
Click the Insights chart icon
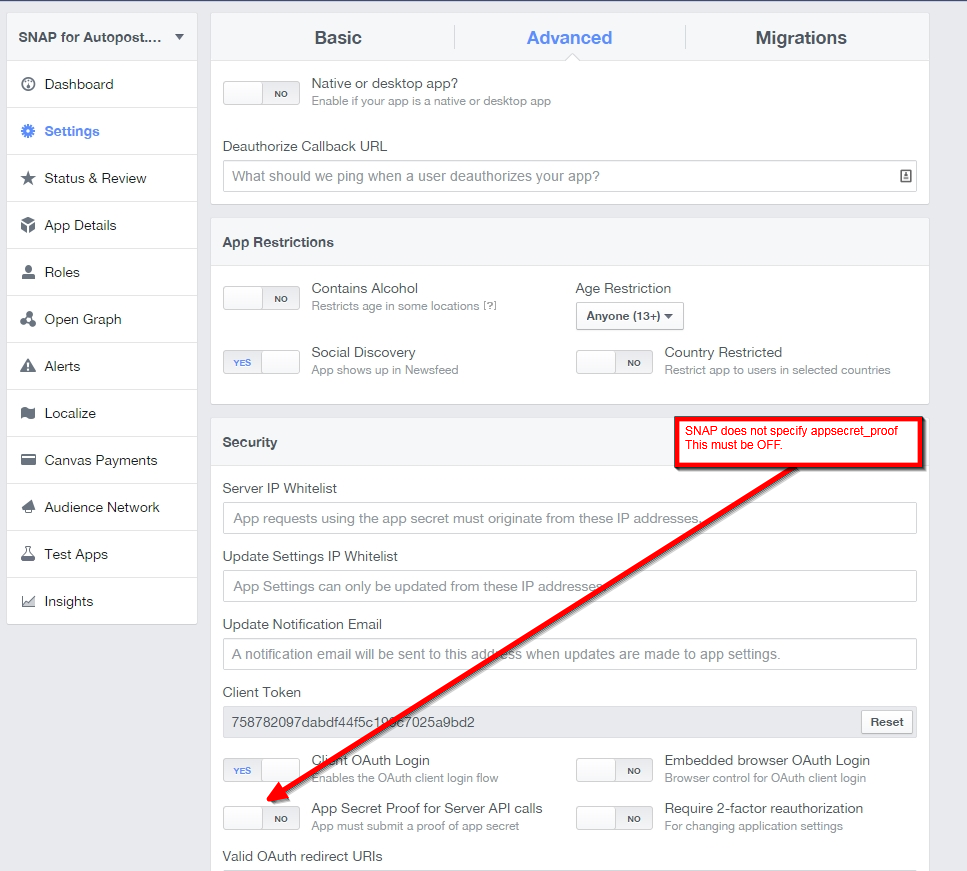[x=28, y=601]
